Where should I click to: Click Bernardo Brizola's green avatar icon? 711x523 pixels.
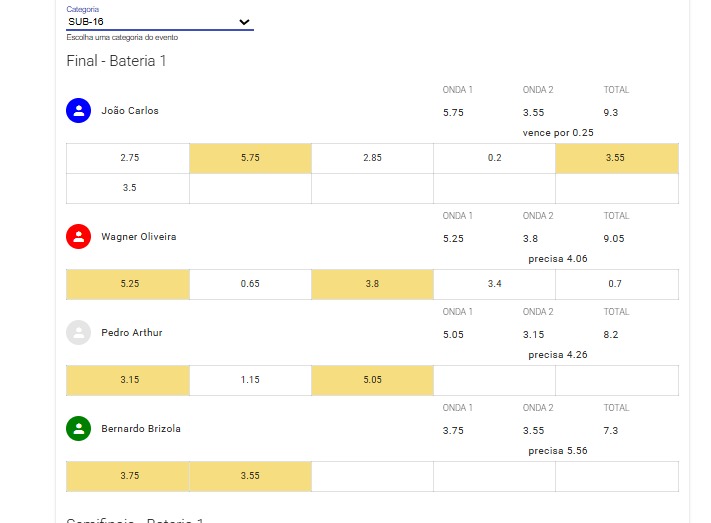tap(78, 429)
